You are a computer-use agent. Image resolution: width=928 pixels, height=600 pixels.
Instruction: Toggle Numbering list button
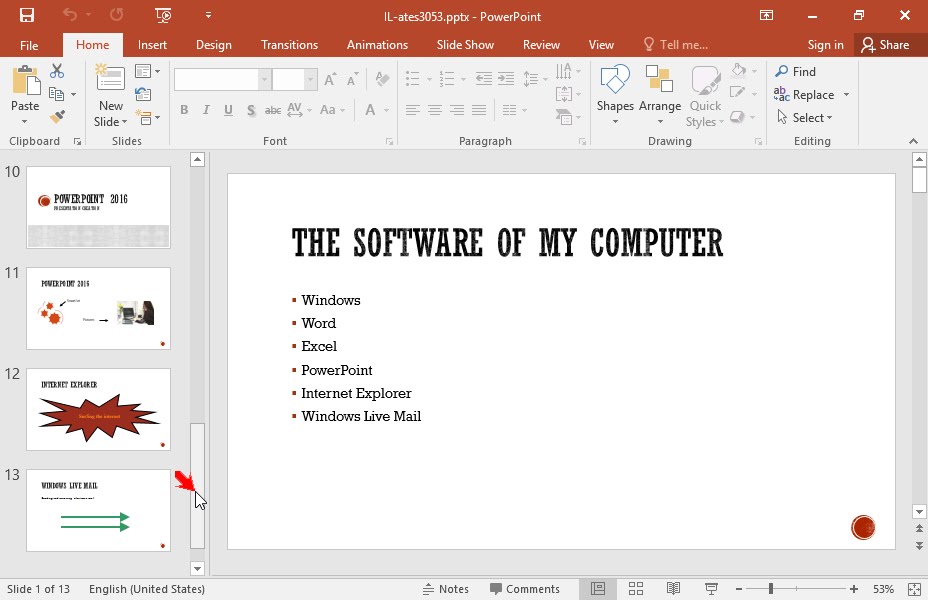click(447, 79)
